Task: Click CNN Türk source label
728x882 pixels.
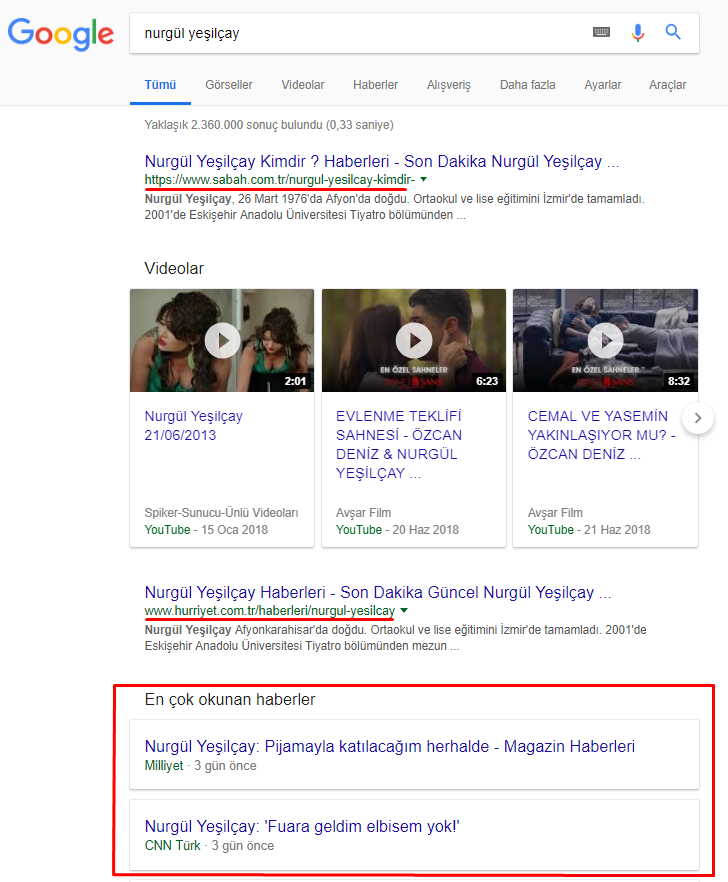Action: [x=172, y=845]
